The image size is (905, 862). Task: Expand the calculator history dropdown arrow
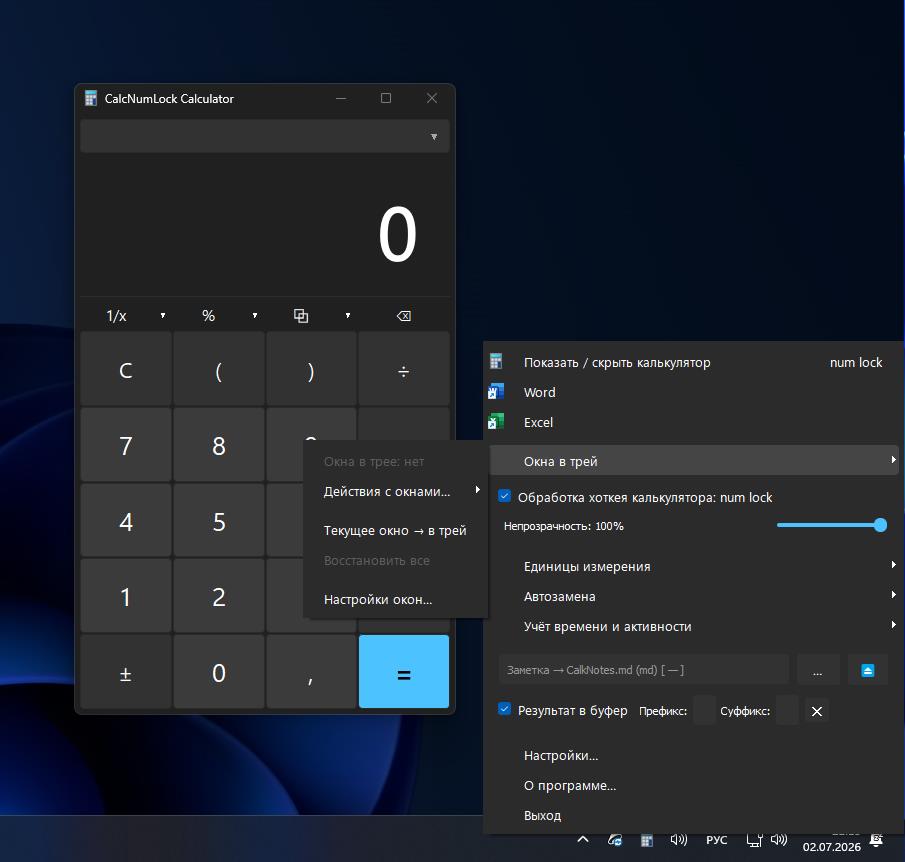click(x=434, y=137)
